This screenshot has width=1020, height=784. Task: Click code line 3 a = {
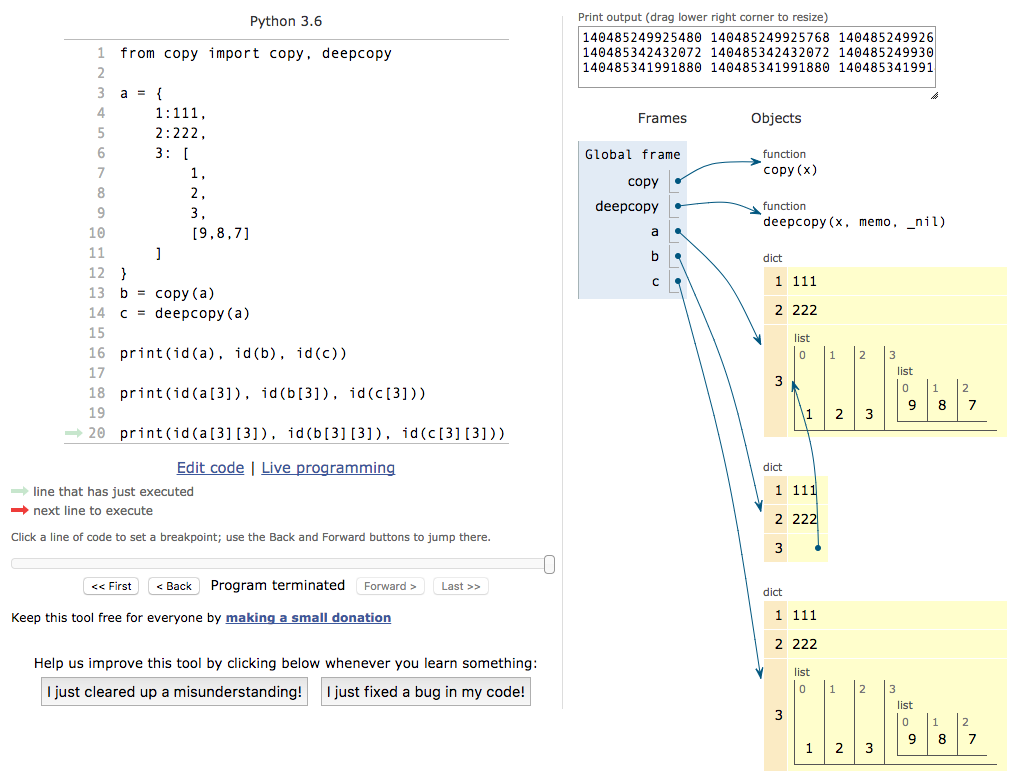(141, 93)
